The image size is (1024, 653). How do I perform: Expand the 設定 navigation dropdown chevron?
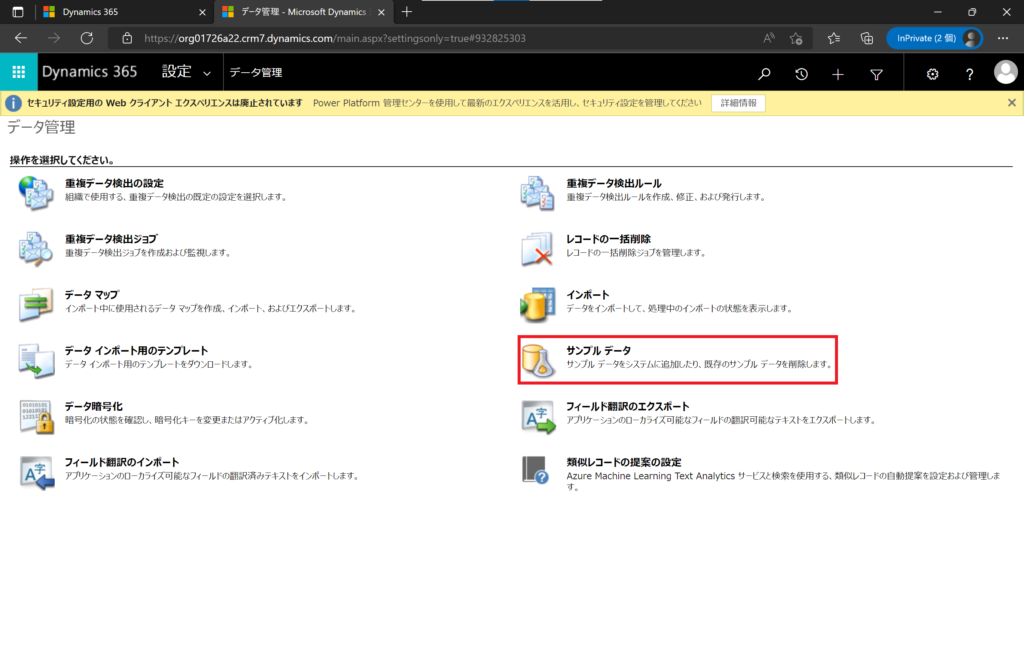tap(207, 73)
